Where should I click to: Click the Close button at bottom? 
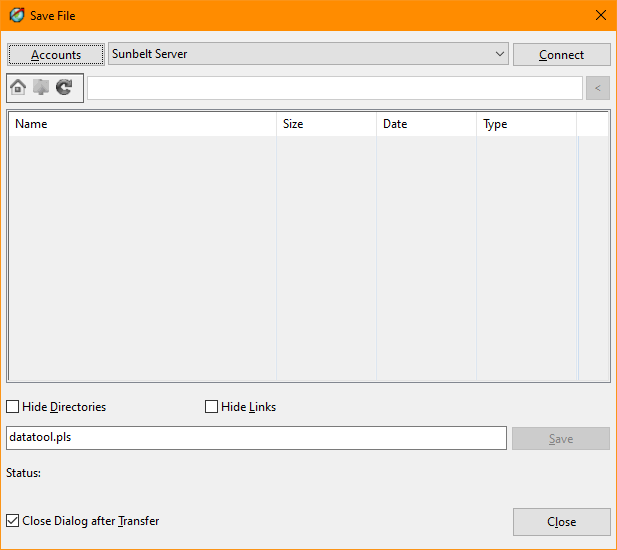click(561, 522)
